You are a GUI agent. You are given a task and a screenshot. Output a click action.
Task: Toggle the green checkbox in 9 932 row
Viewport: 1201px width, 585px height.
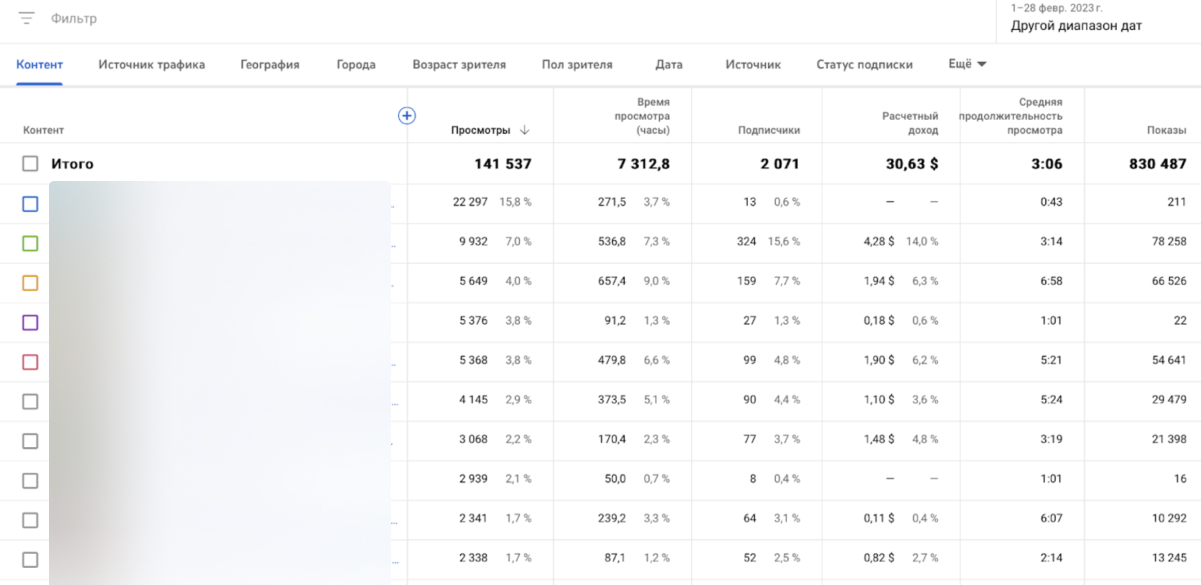(x=30, y=243)
